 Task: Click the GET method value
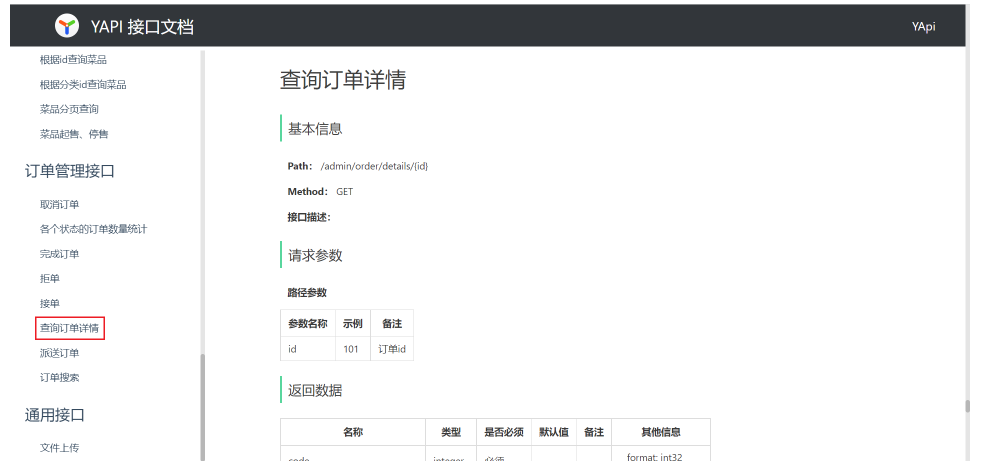(x=344, y=192)
